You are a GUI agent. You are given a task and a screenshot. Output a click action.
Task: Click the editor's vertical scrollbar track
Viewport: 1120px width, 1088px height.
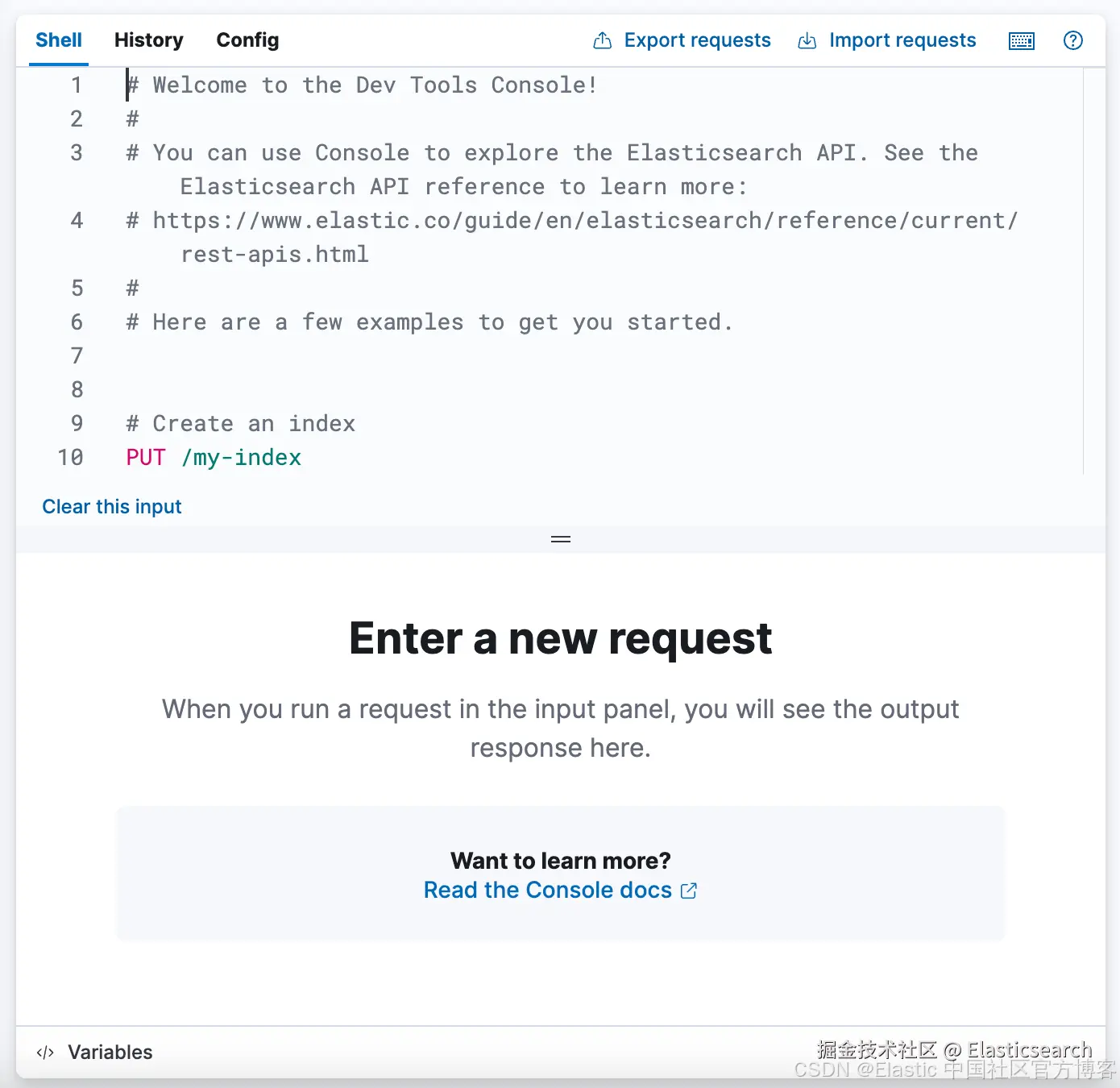point(1084,271)
